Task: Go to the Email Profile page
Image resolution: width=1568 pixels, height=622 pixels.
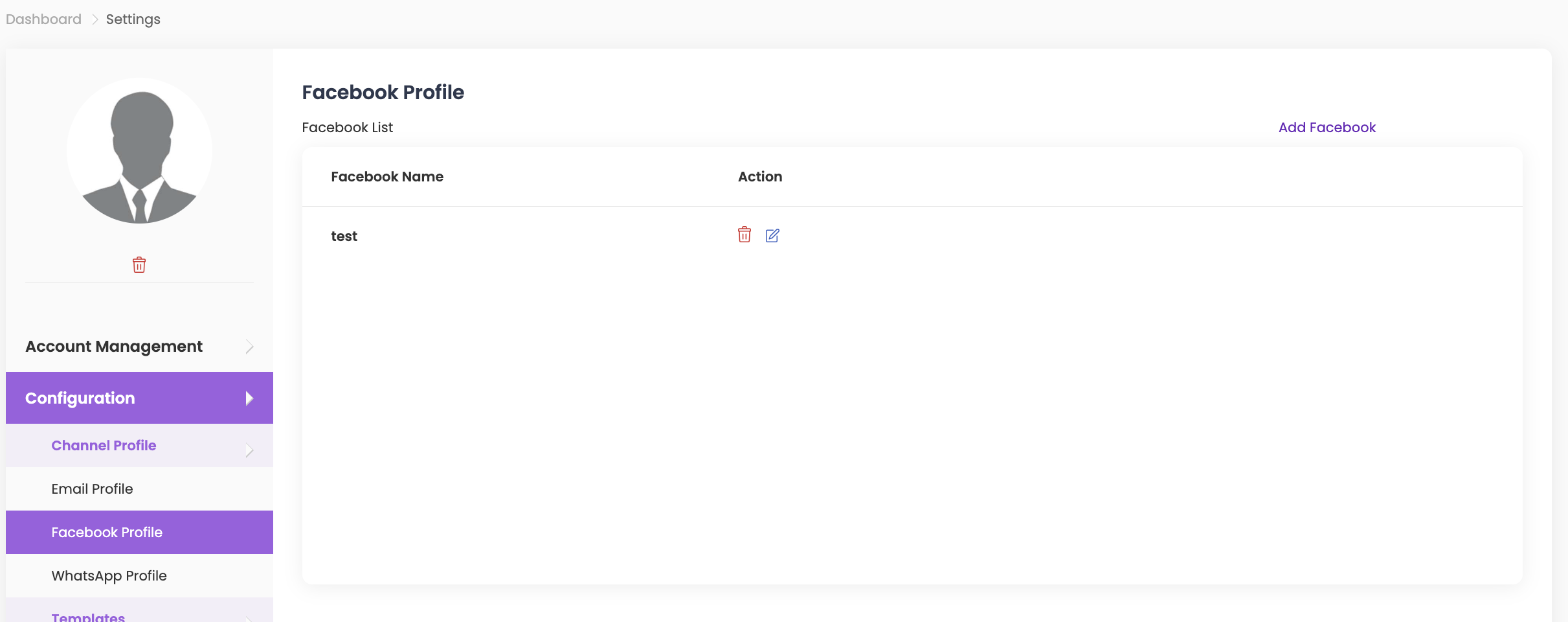Action: pyautogui.click(x=92, y=489)
